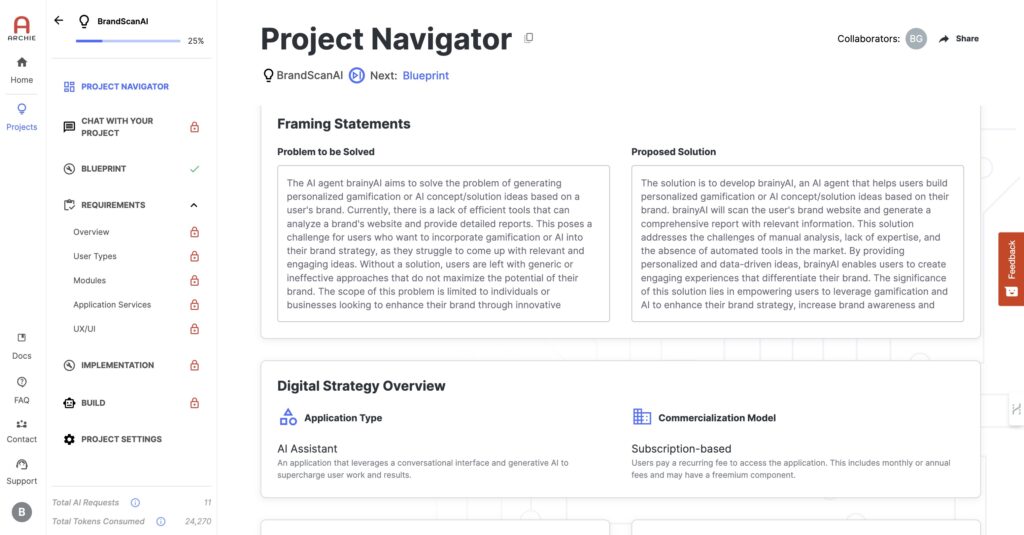Viewport: 1024px width, 535px height.
Task: Open Project Settings in the sidebar
Action: click(112, 439)
